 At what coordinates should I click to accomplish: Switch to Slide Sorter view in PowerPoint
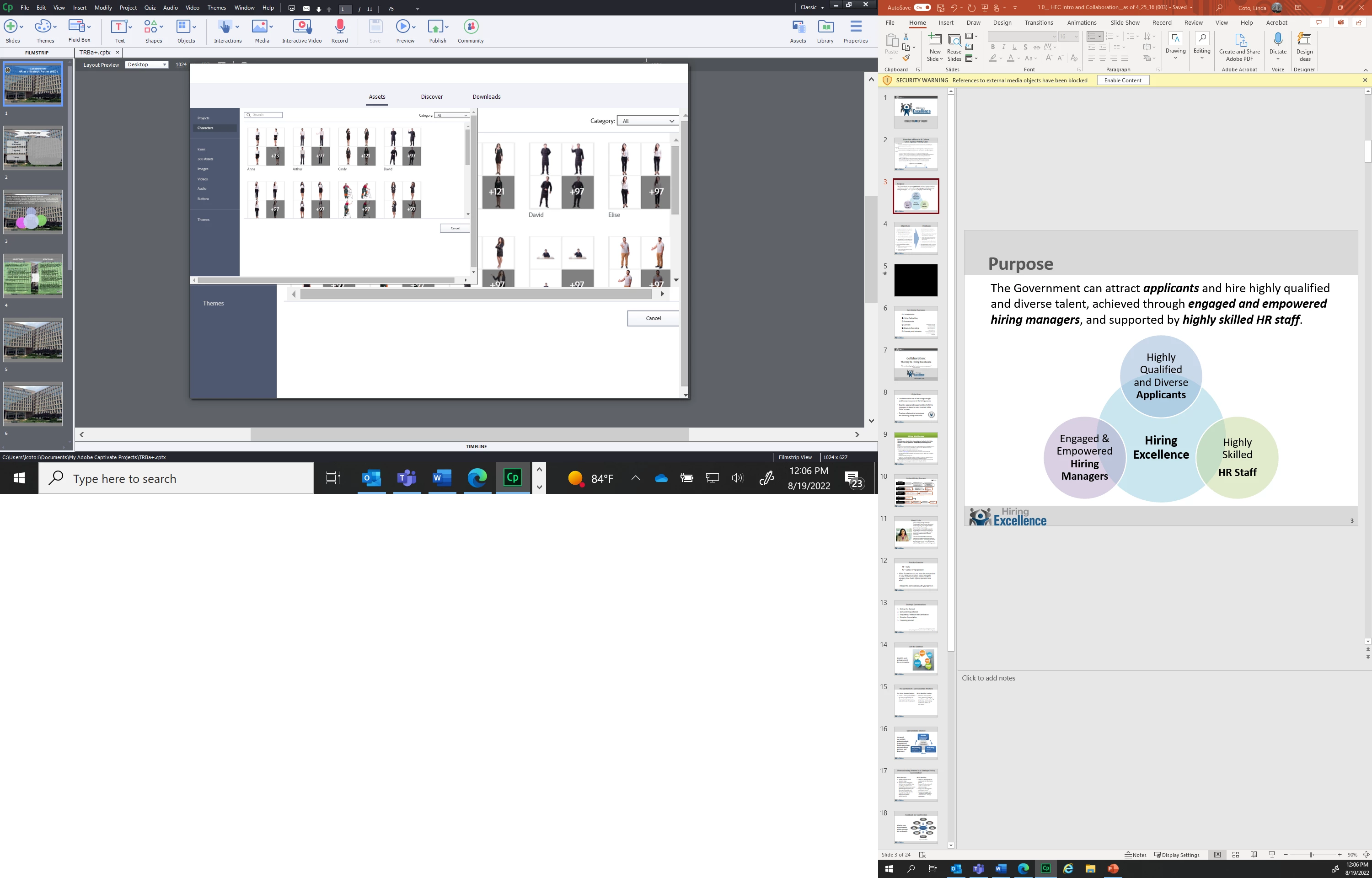[x=1235, y=855]
